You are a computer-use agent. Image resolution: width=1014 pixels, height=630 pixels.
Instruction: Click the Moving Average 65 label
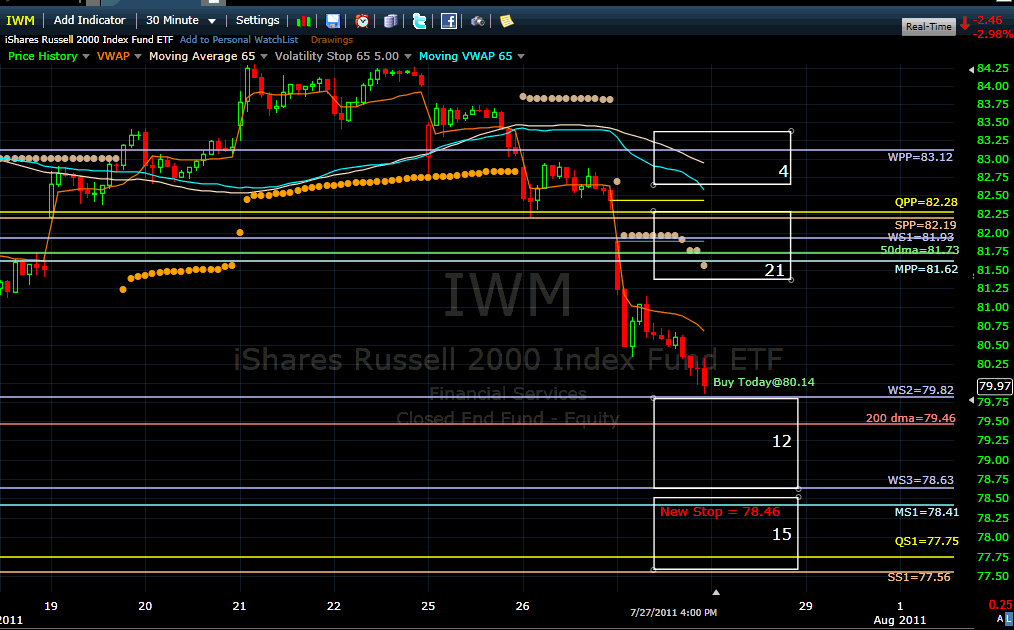(x=202, y=56)
